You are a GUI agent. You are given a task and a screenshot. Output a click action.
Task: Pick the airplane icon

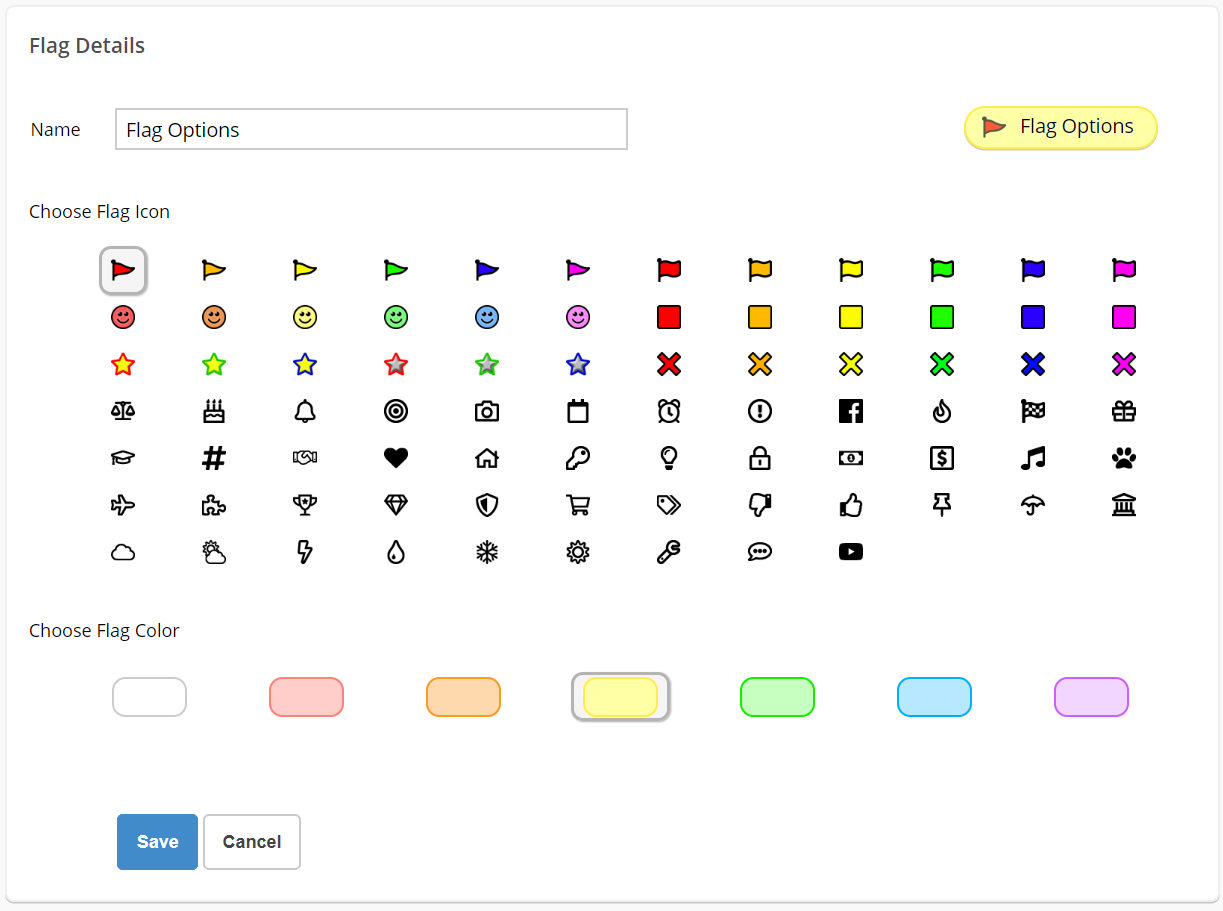[x=123, y=505]
